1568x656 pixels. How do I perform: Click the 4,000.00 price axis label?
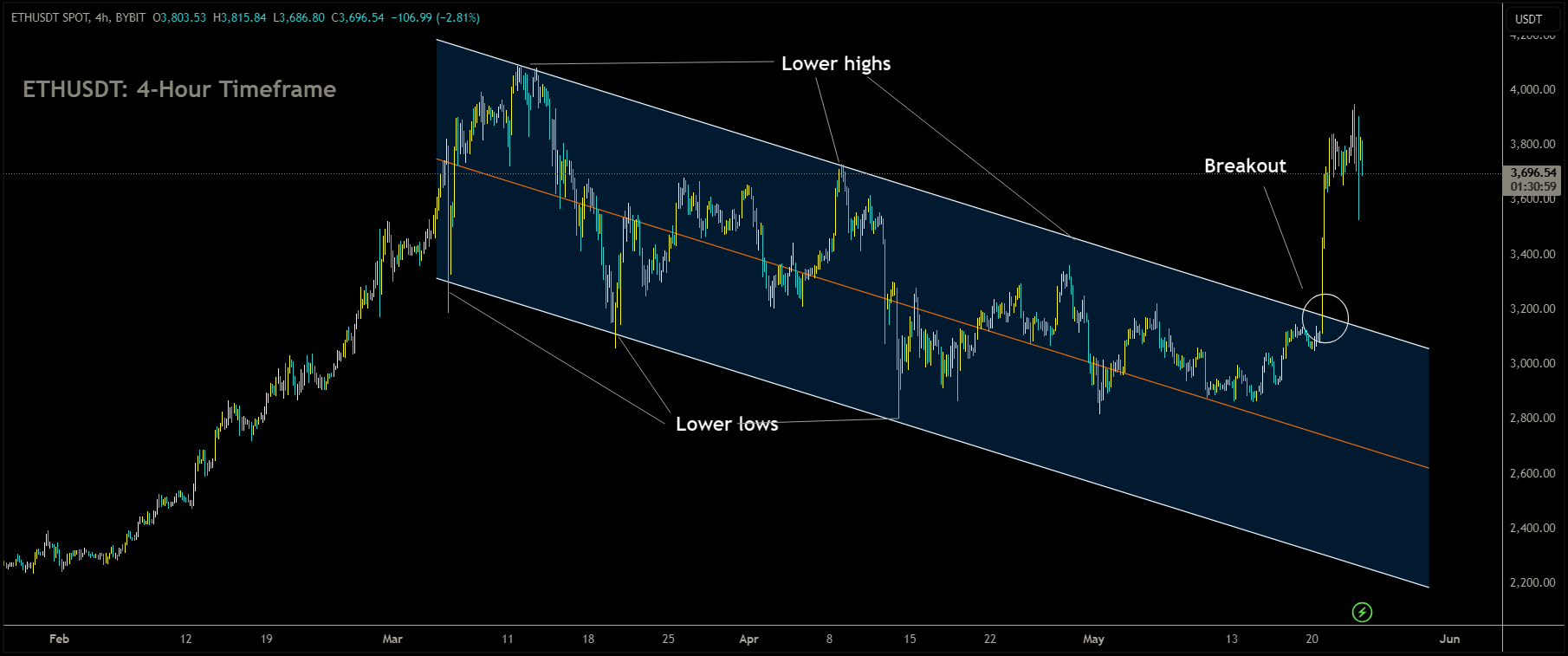(1532, 89)
